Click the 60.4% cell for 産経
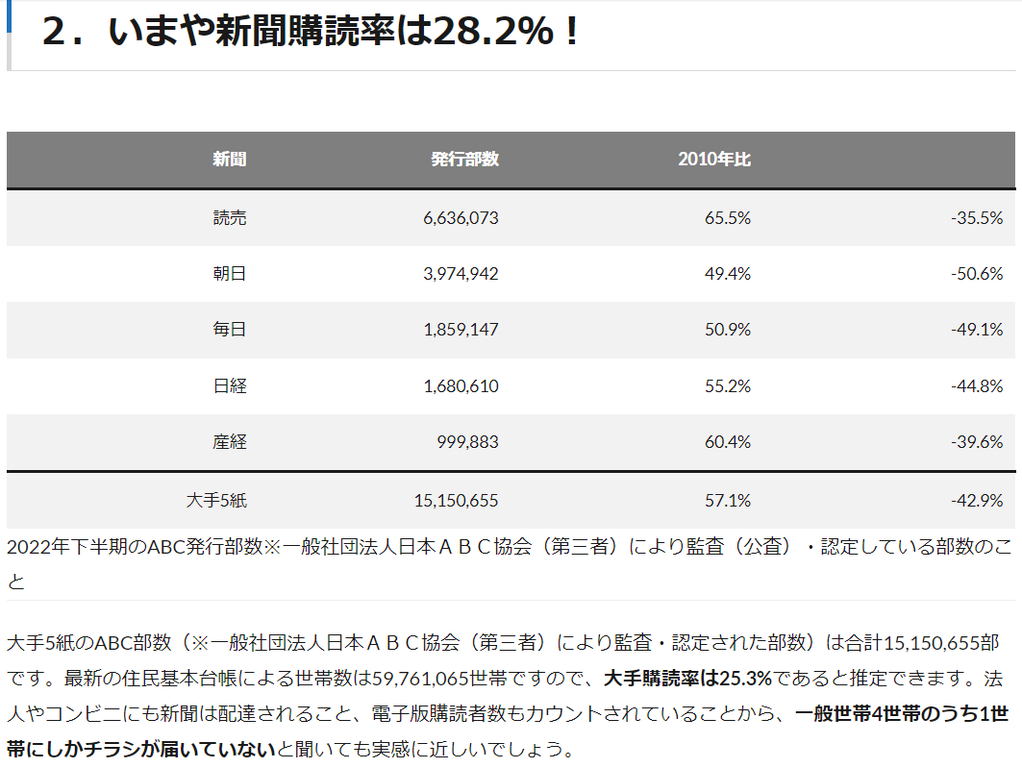This screenshot has height=768, width=1022. (x=727, y=442)
